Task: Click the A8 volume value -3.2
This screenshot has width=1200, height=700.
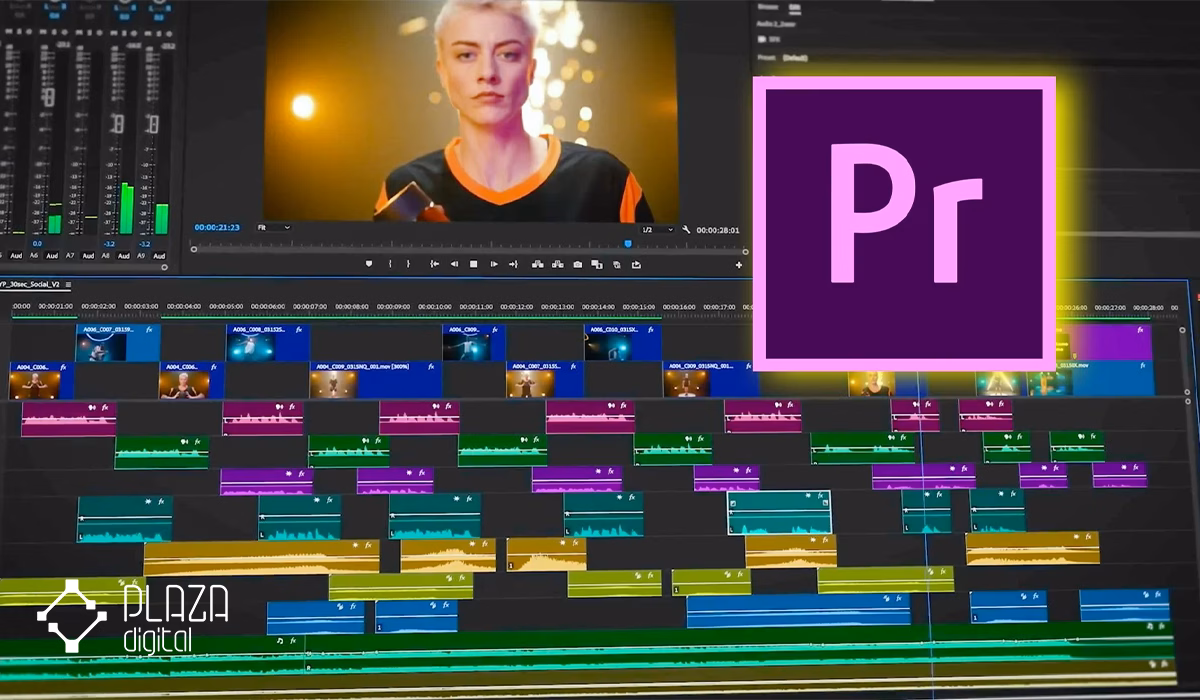Action: click(109, 244)
